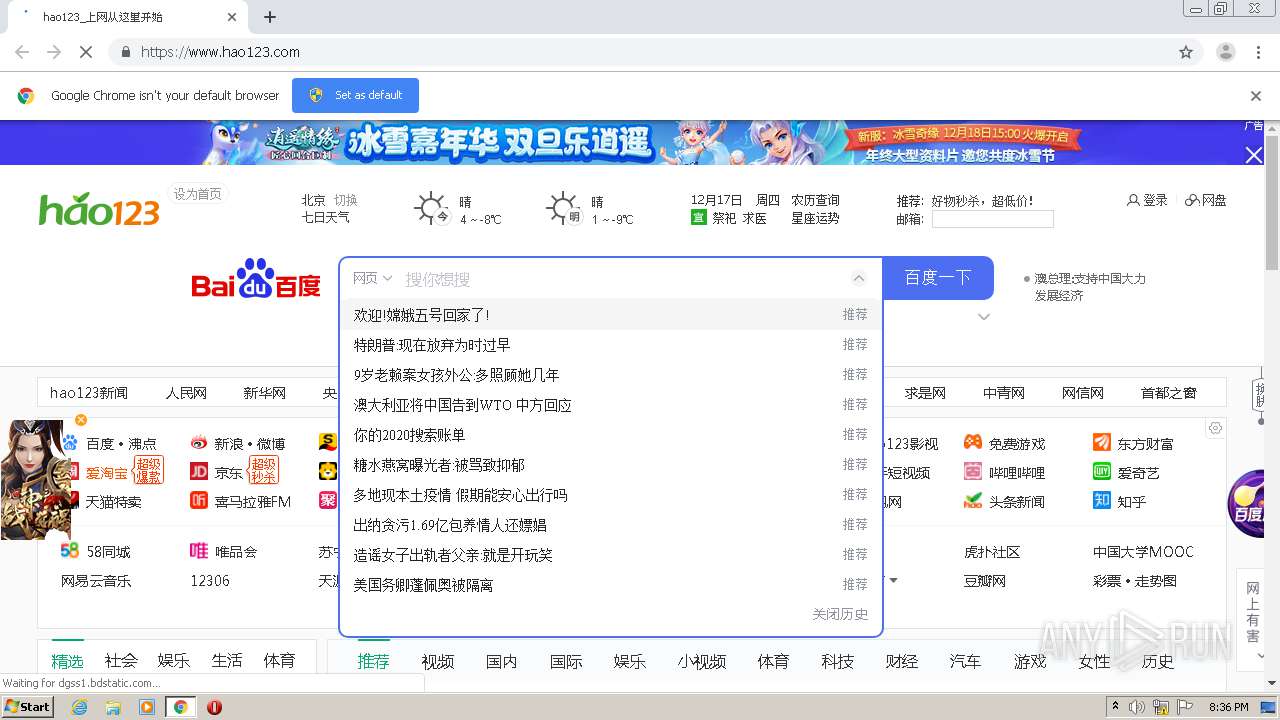Switch city with 切换 link
This screenshot has width=1280, height=720.
(x=345, y=200)
